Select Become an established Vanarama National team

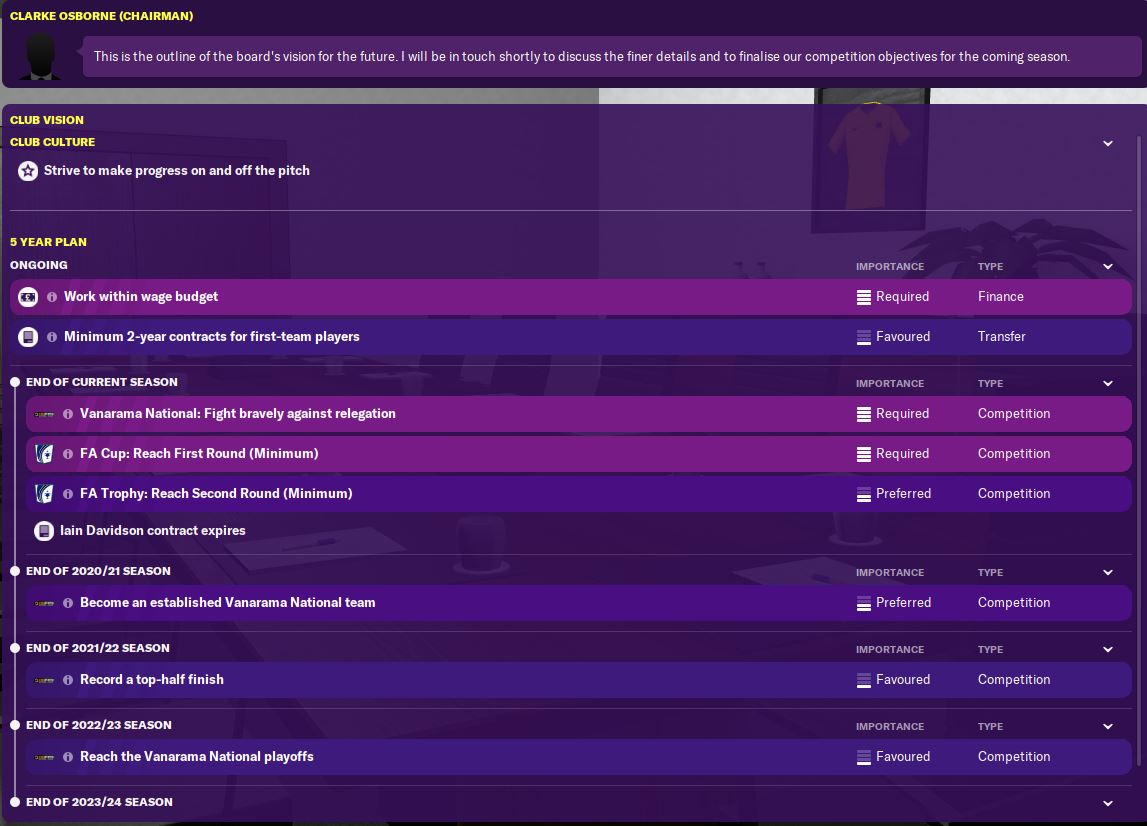click(579, 604)
